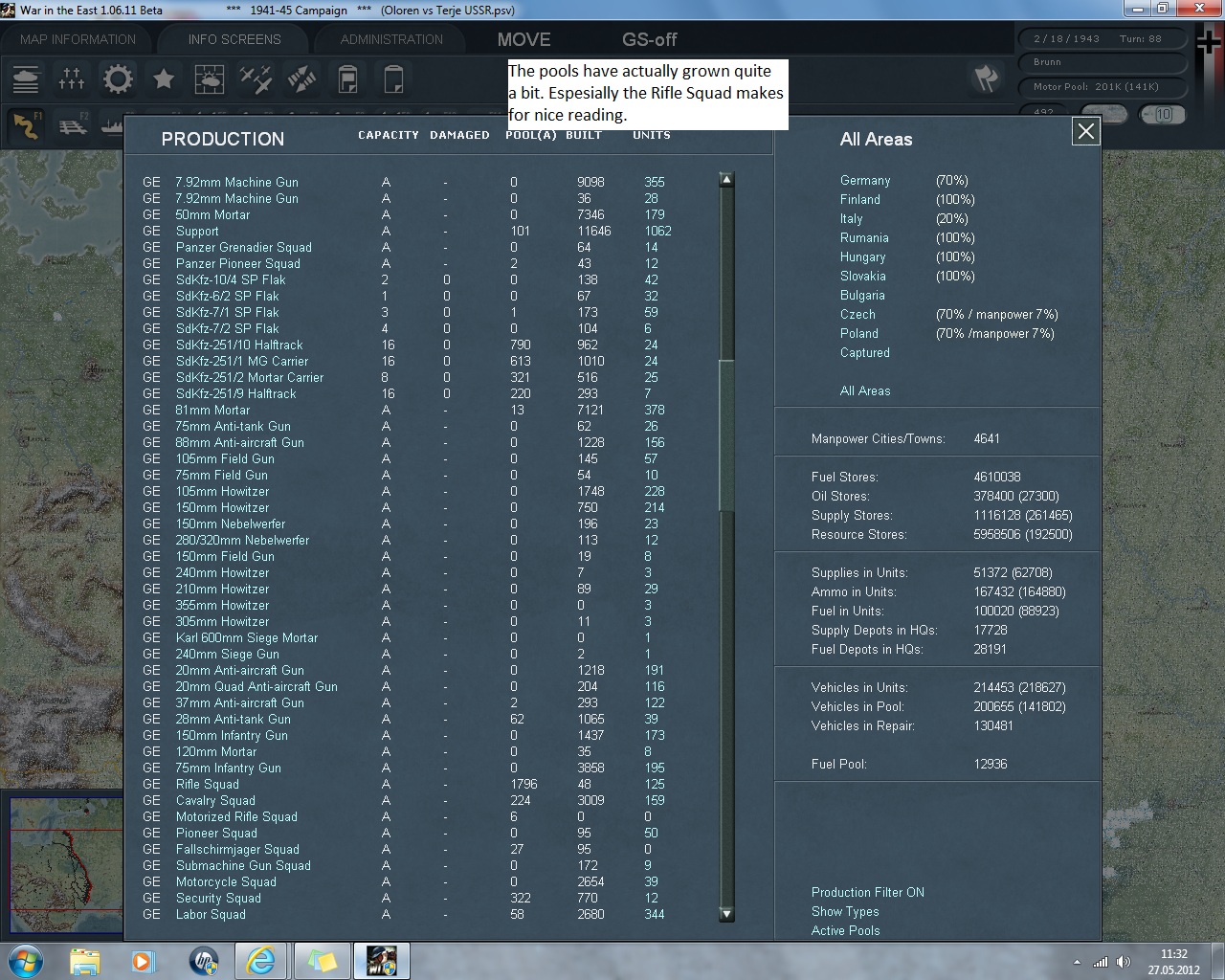
Task: Select the F1 move mode arrow icon
Action: point(26,125)
